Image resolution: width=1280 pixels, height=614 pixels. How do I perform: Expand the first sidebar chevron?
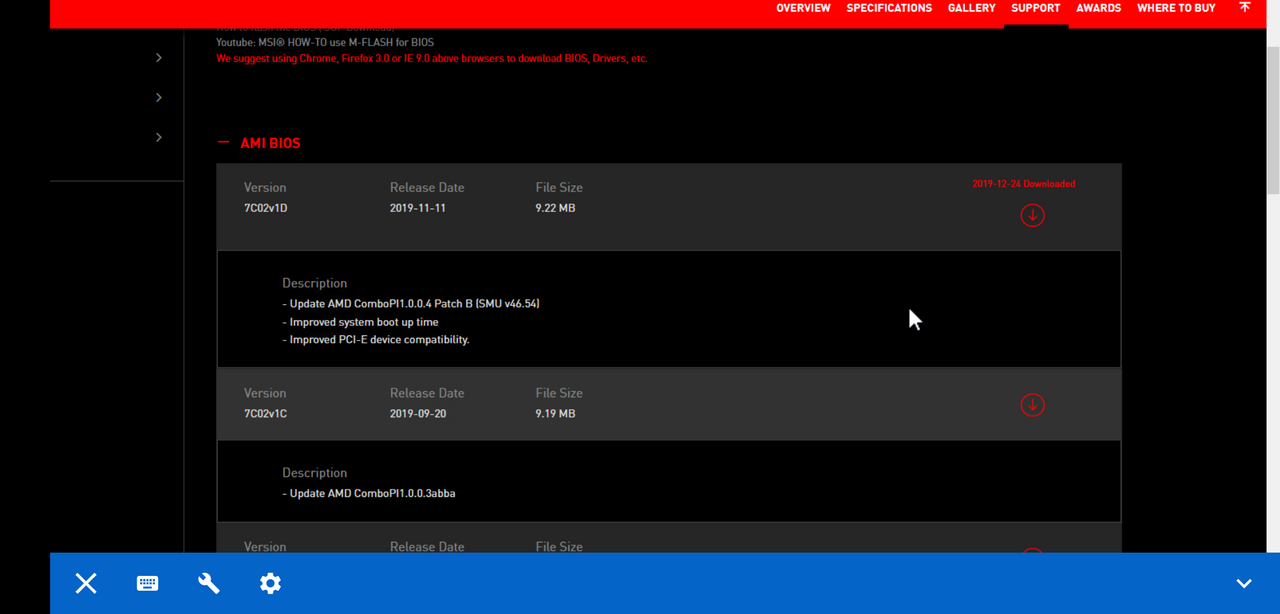click(x=159, y=58)
